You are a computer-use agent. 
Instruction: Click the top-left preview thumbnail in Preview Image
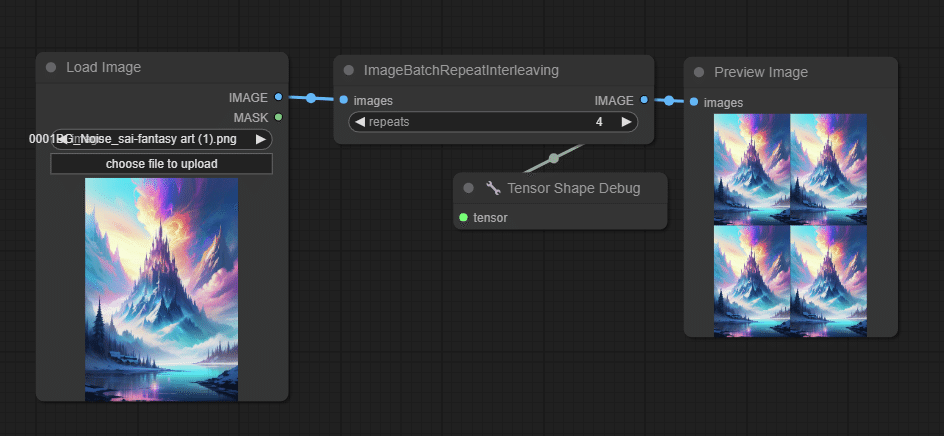tap(751, 168)
